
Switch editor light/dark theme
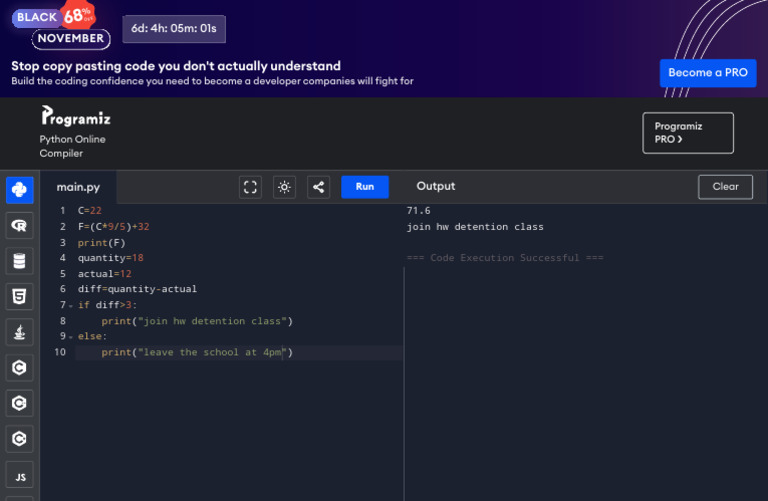pos(284,187)
